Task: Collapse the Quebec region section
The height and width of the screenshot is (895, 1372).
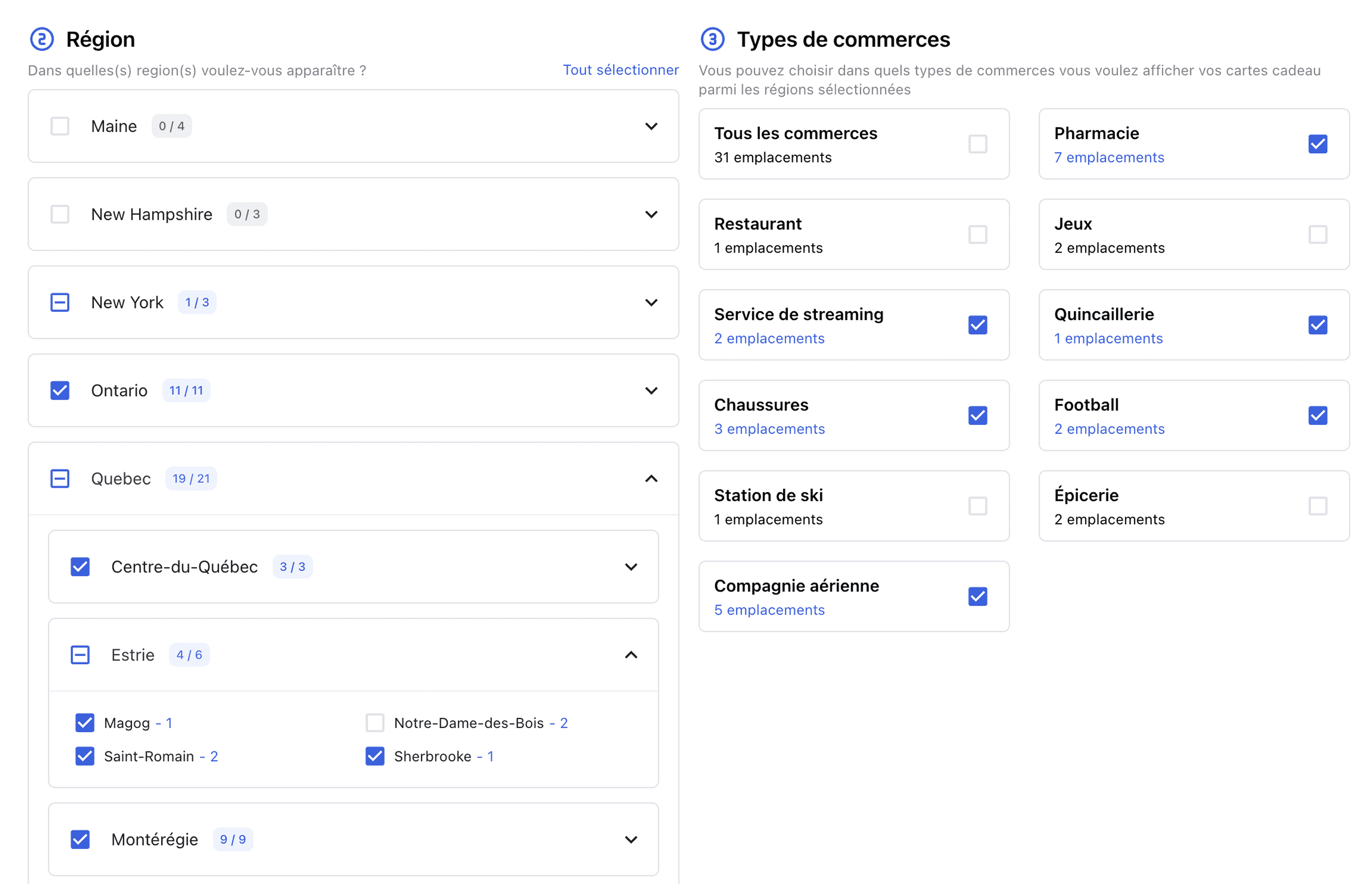Action: tap(652, 479)
